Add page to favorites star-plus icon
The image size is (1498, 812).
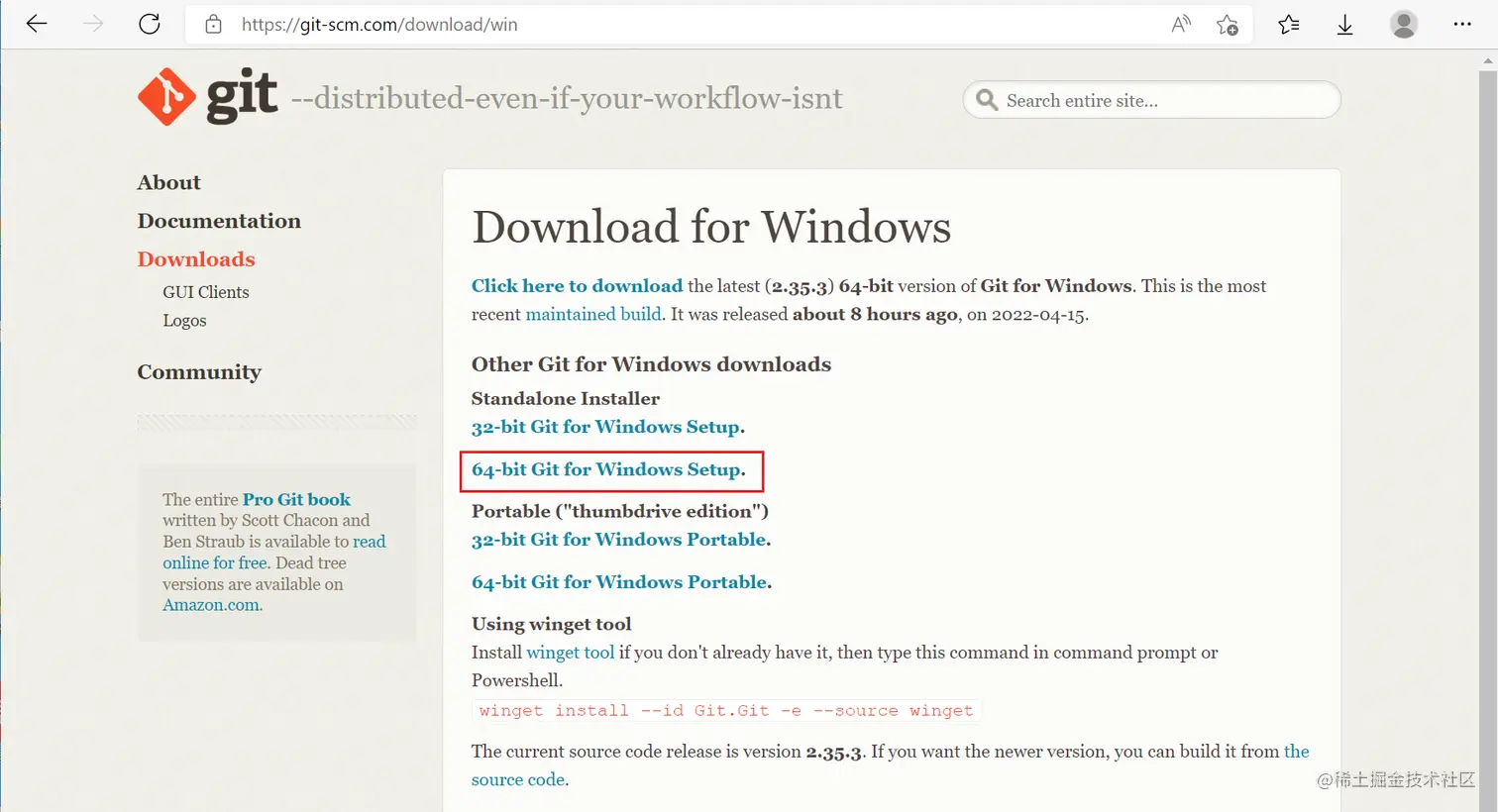1228,25
